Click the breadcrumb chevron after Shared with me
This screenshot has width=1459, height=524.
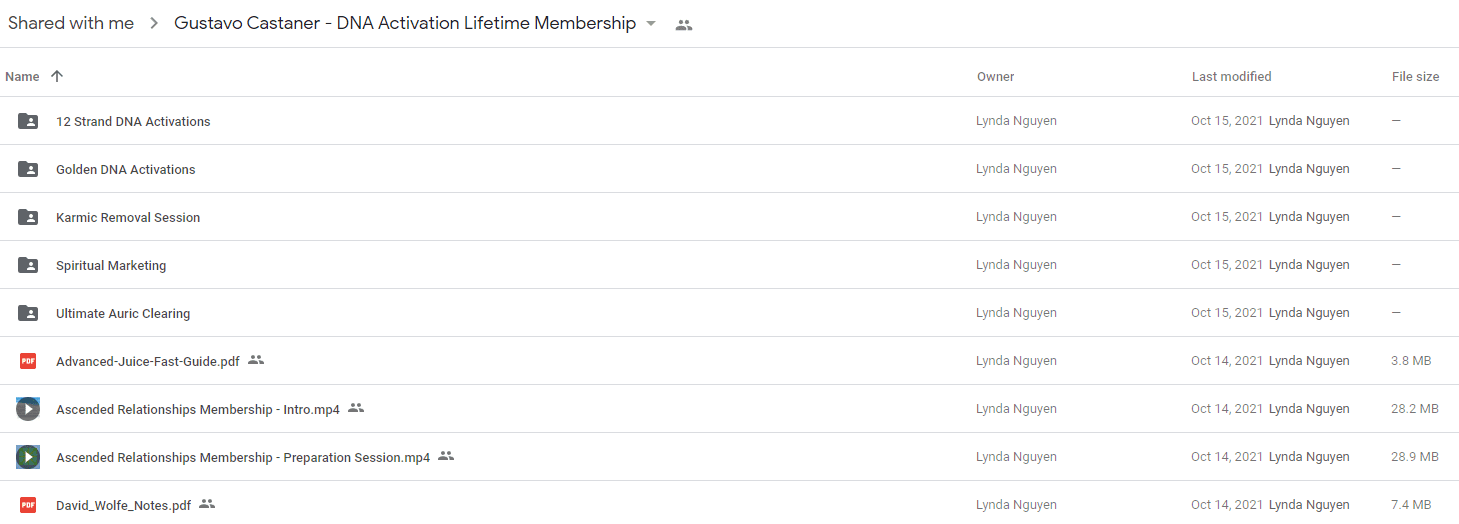[154, 24]
